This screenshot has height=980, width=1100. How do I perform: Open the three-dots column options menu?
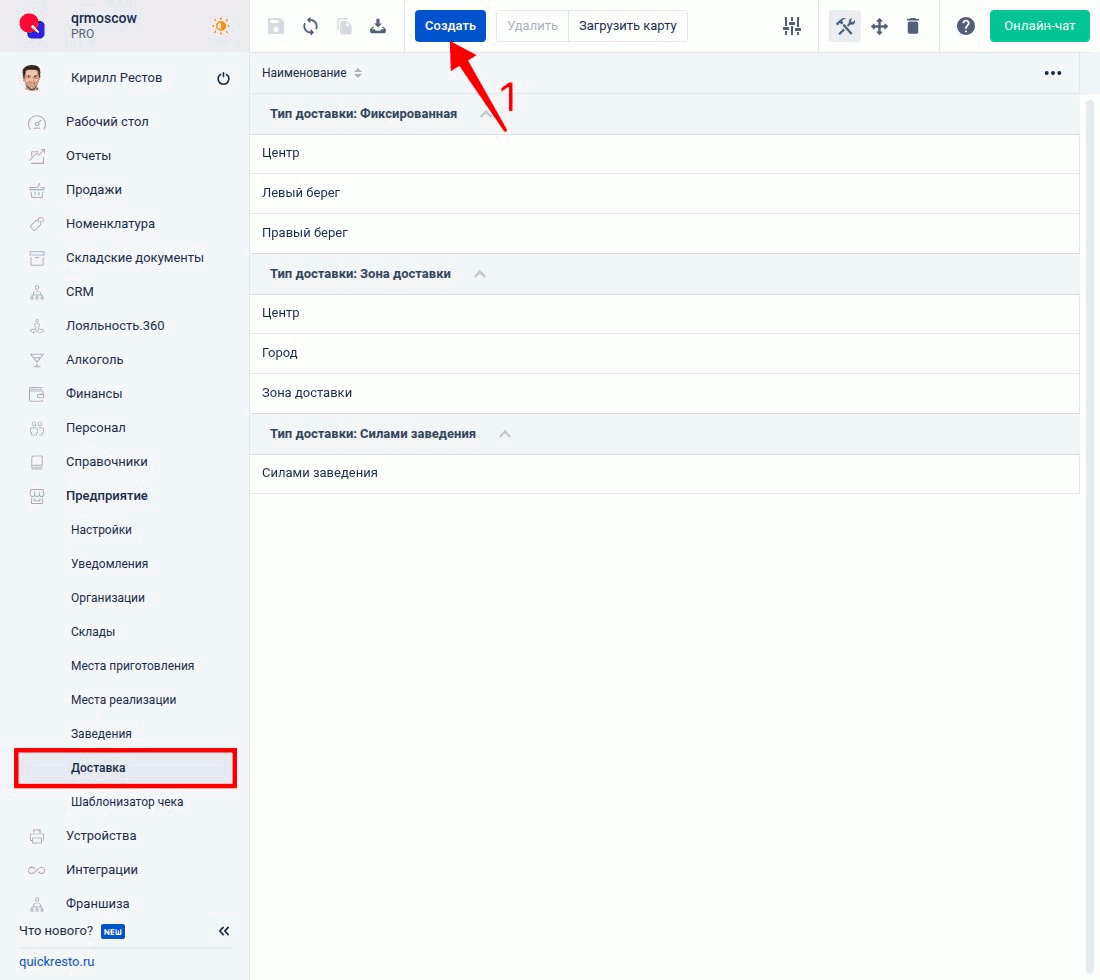[x=1052, y=73]
